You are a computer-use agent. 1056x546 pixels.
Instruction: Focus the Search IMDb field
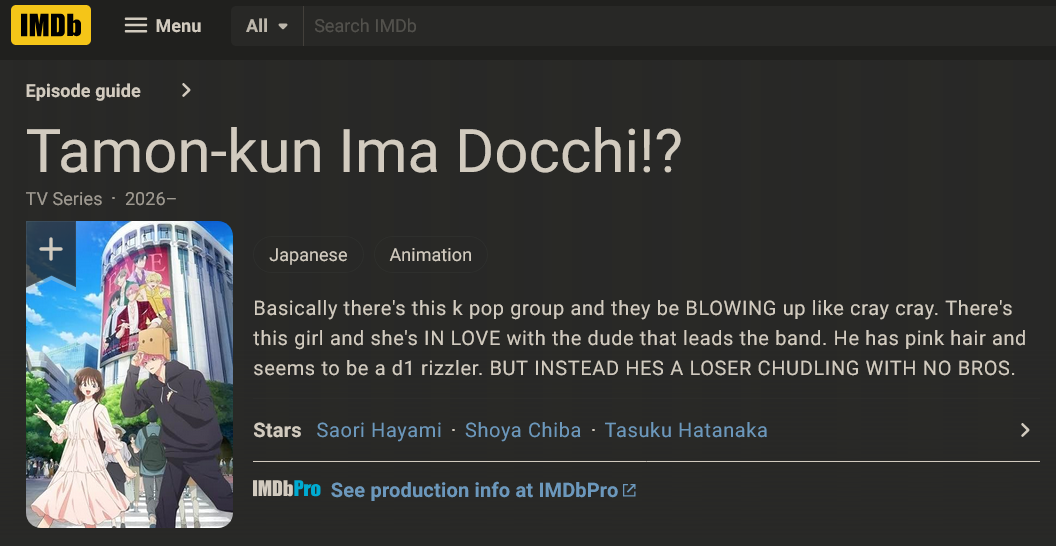[680, 26]
